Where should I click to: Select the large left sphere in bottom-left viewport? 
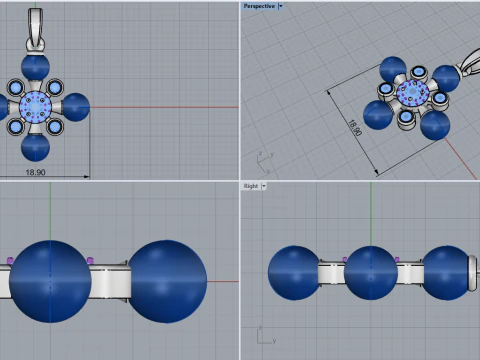click(50, 281)
